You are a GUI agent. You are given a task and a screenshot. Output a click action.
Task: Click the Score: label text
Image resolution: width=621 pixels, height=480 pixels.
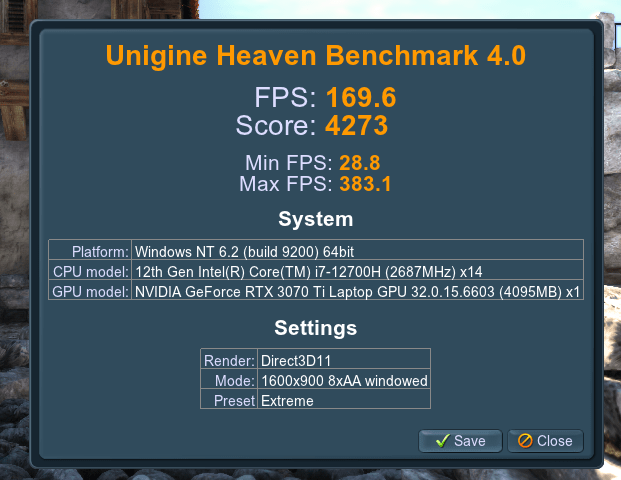[276, 126]
